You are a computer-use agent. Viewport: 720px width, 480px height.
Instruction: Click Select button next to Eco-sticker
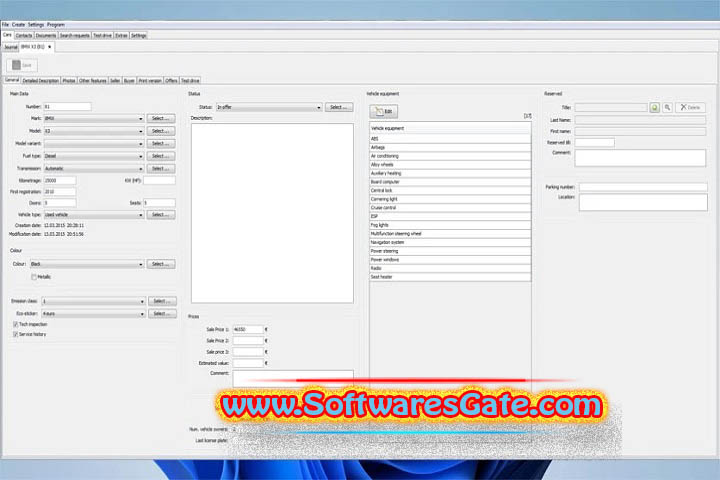(x=162, y=314)
